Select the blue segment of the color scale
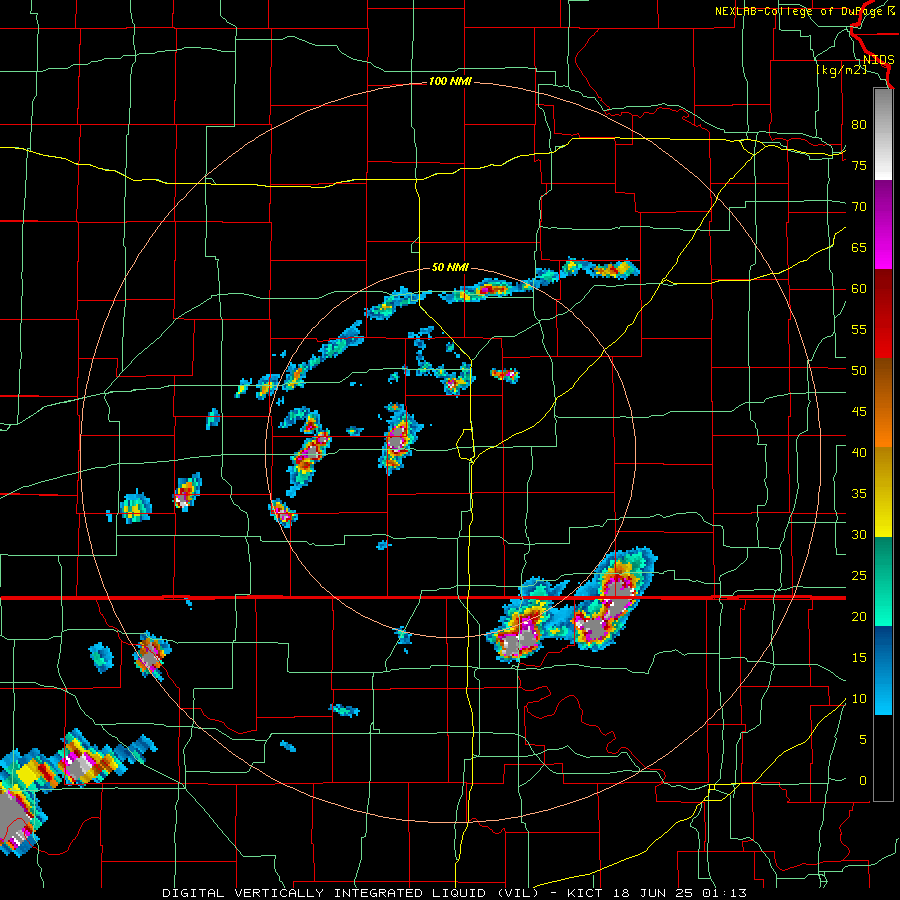 pos(883,670)
